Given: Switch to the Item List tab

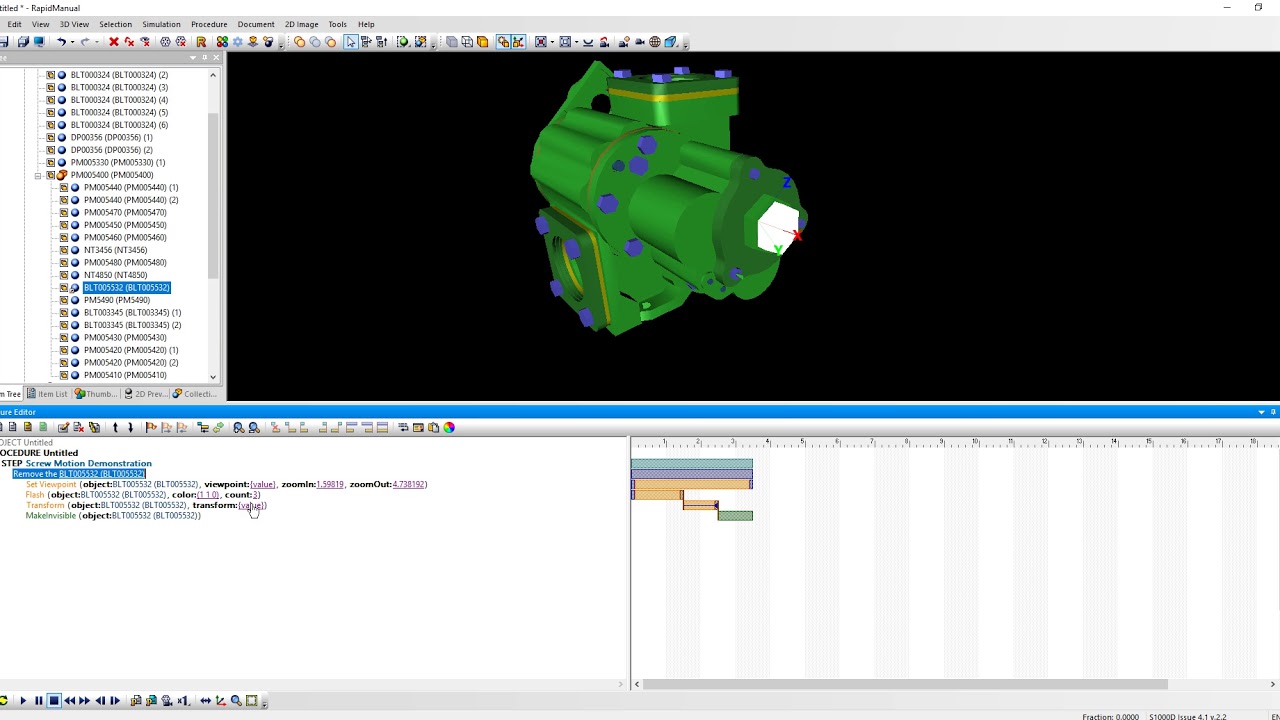Looking at the screenshot, I should [x=47, y=394].
